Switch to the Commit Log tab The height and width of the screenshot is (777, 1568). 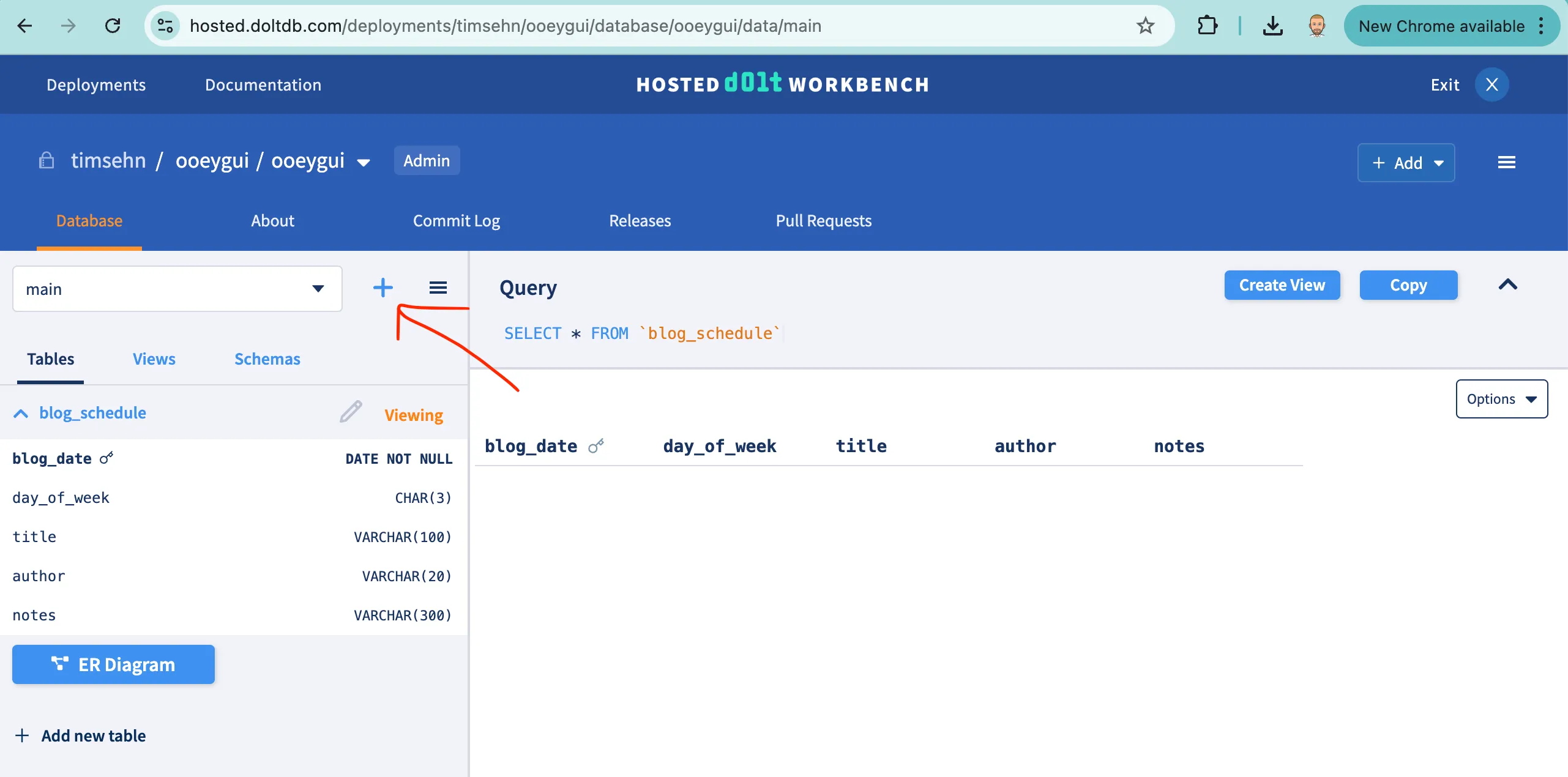[457, 221]
